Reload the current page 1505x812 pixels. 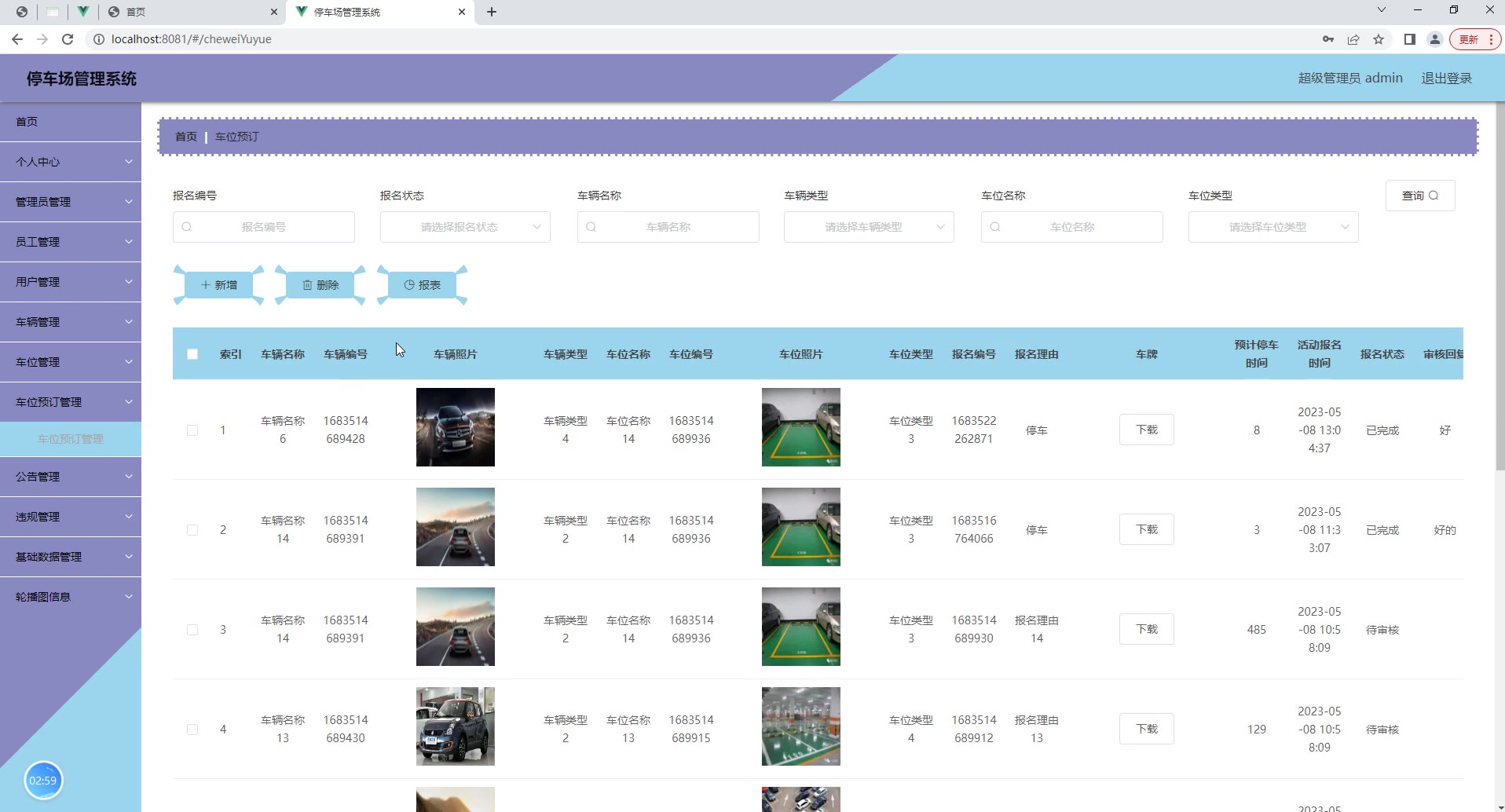point(68,39)
